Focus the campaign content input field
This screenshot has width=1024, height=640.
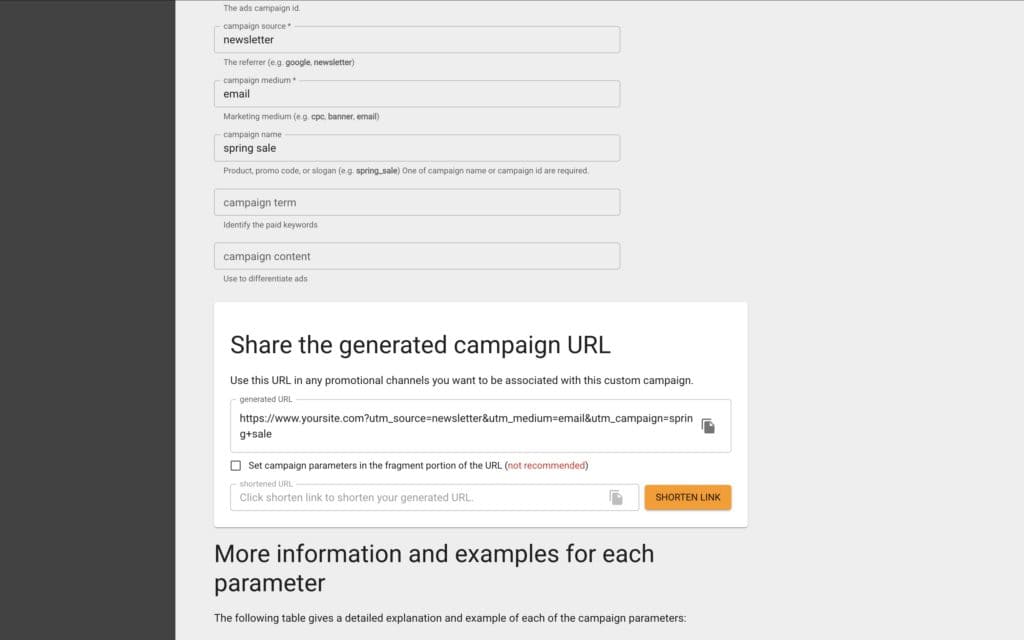click(417, 255)
